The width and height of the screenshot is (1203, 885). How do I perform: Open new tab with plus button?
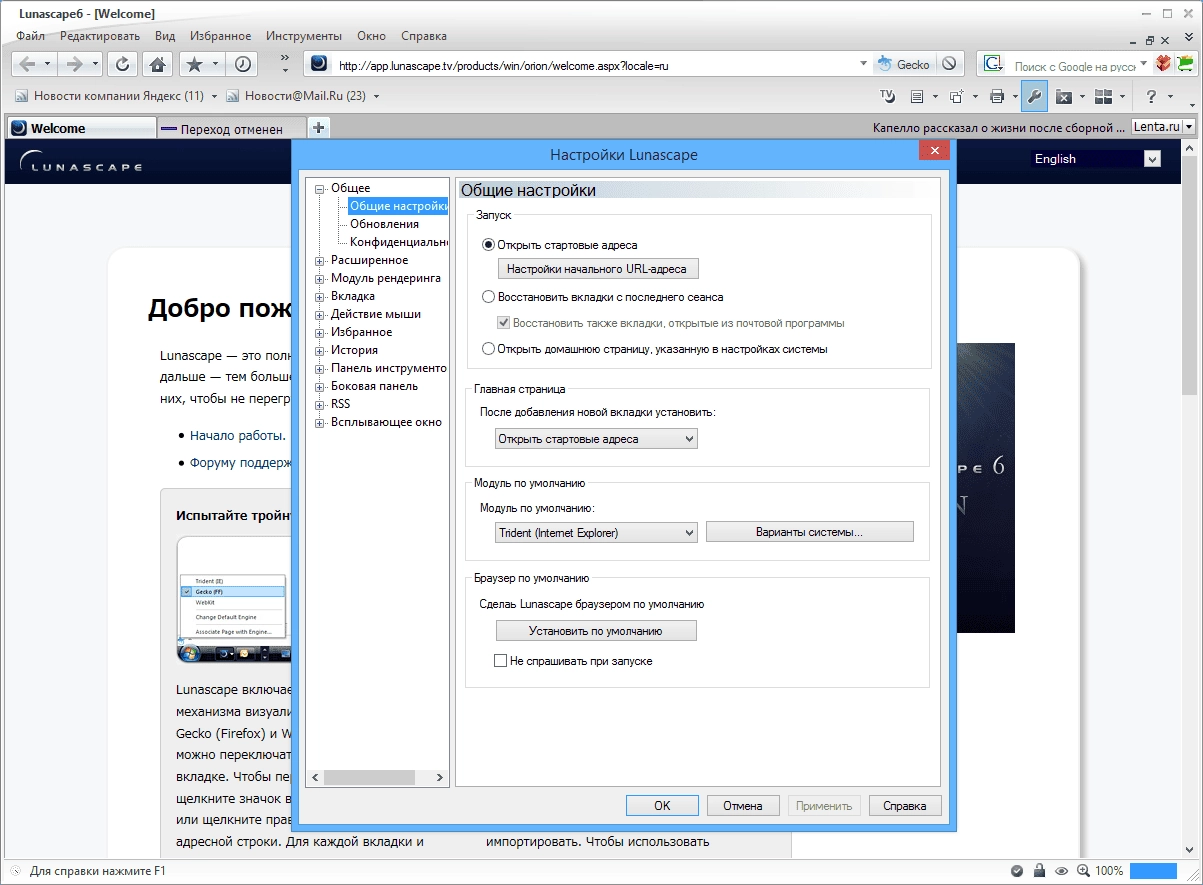[x=318, y=127]
